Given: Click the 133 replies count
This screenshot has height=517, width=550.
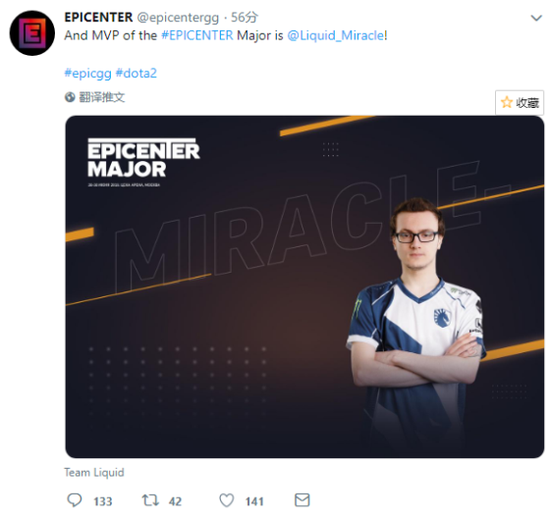Looking at the screenshot, I should point(102,501).
